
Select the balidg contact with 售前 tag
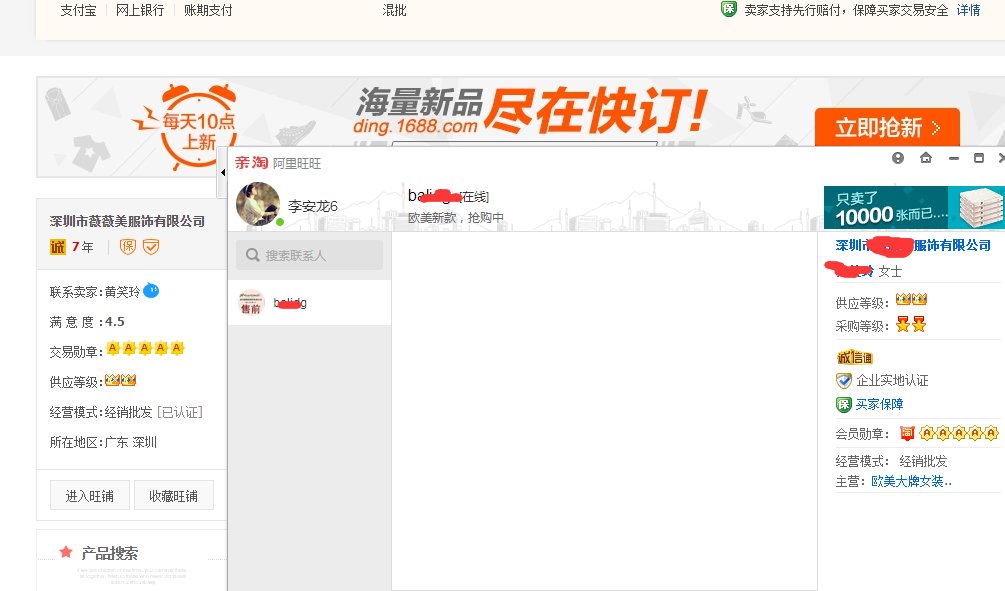(x=280, y=302)
